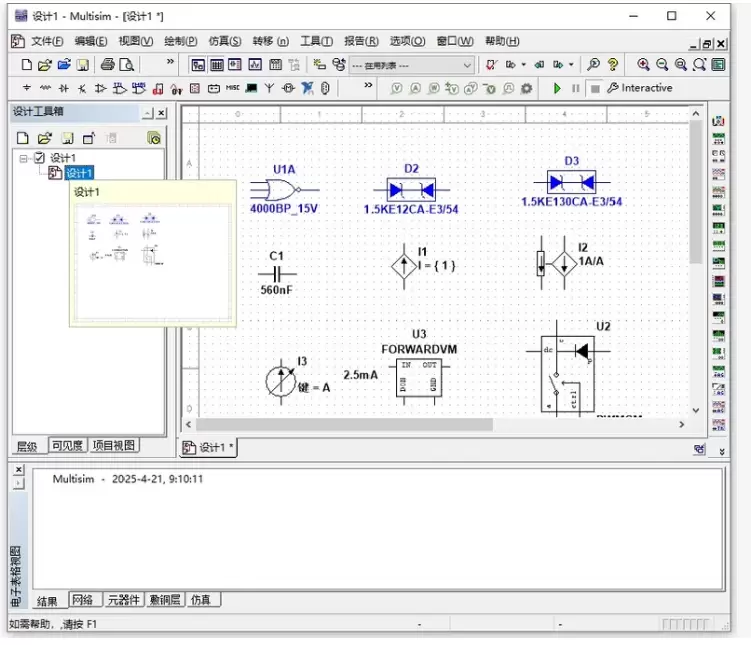Place a TTL logic component

pyautogui.click(x=119, y=88)
